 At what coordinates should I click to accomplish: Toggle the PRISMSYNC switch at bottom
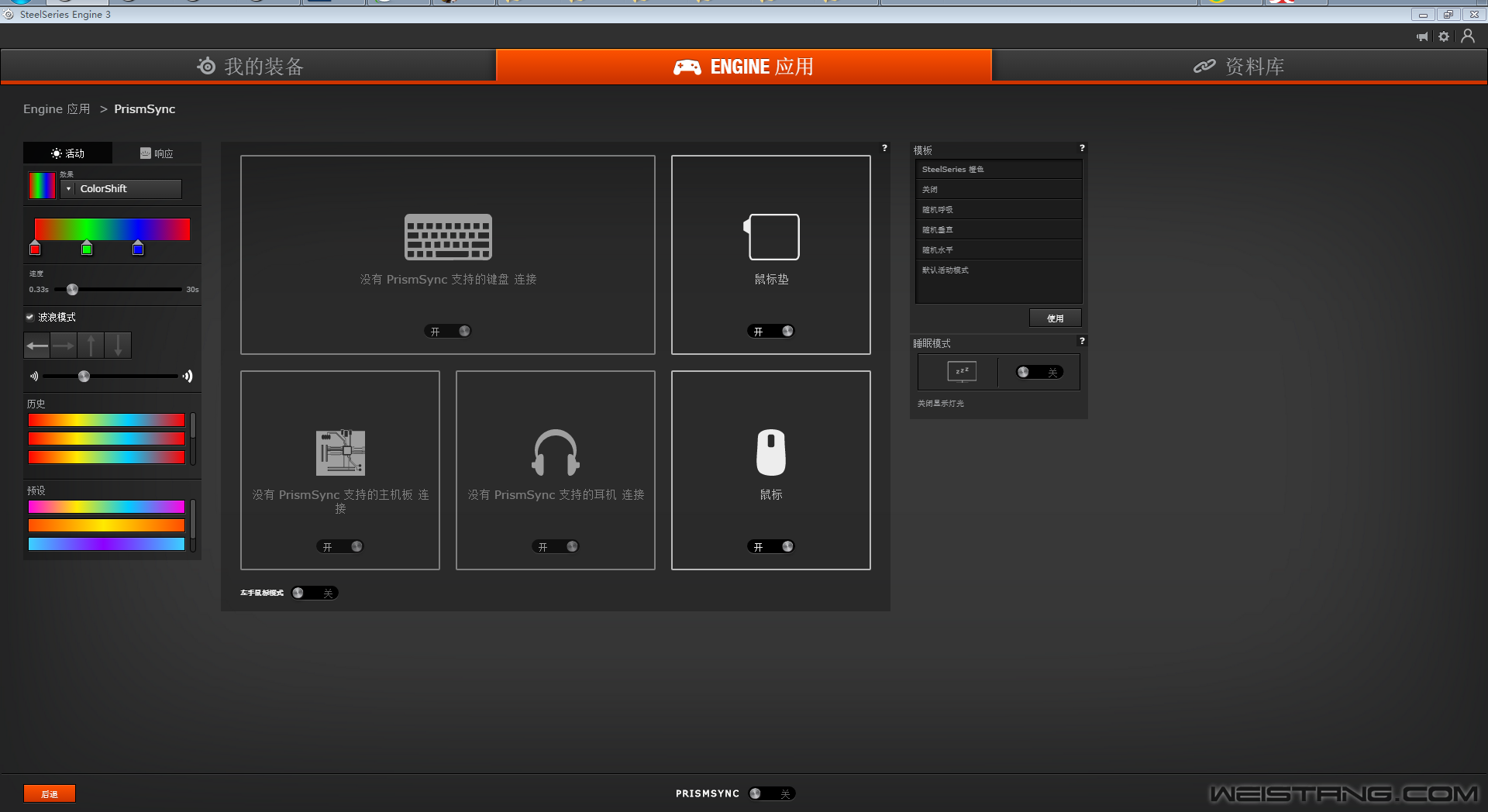[771, 793]
